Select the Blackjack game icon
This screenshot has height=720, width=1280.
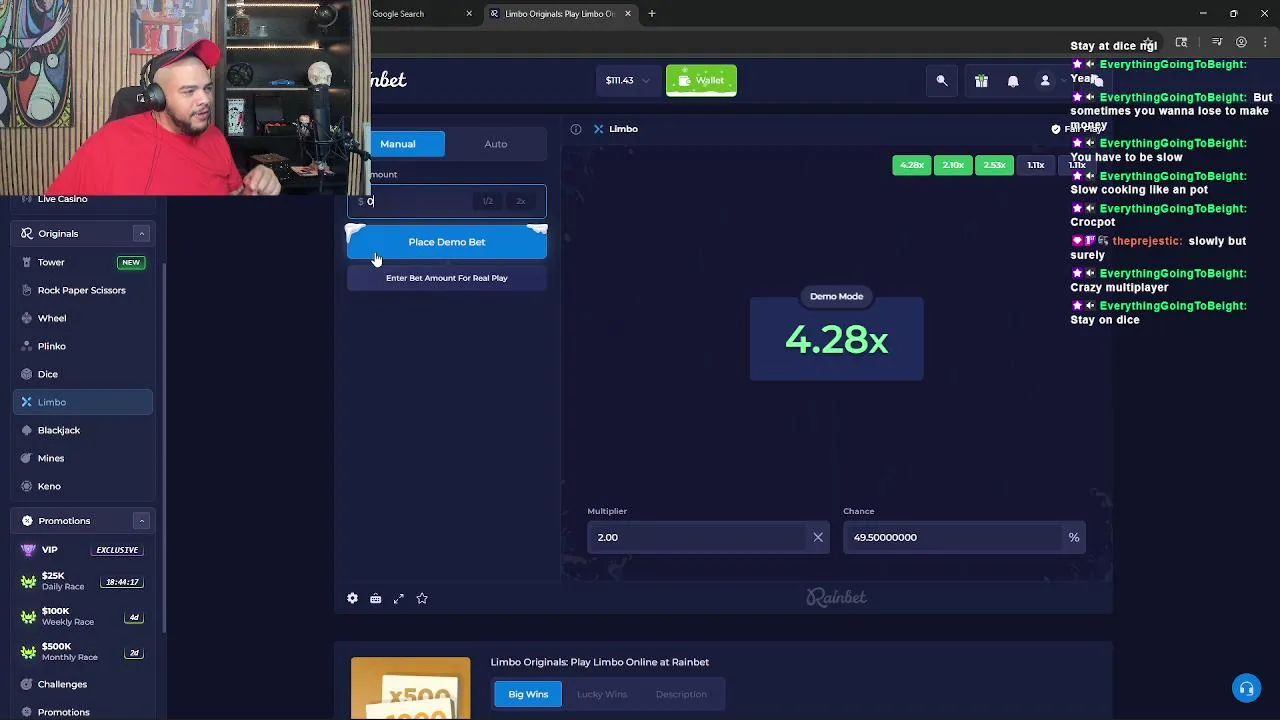point(27,430)
